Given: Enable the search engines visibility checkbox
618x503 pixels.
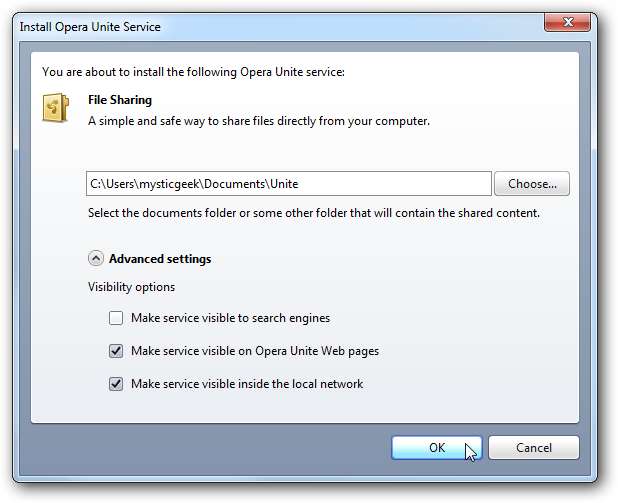Looking at the screenshot, I should point(116,318).
